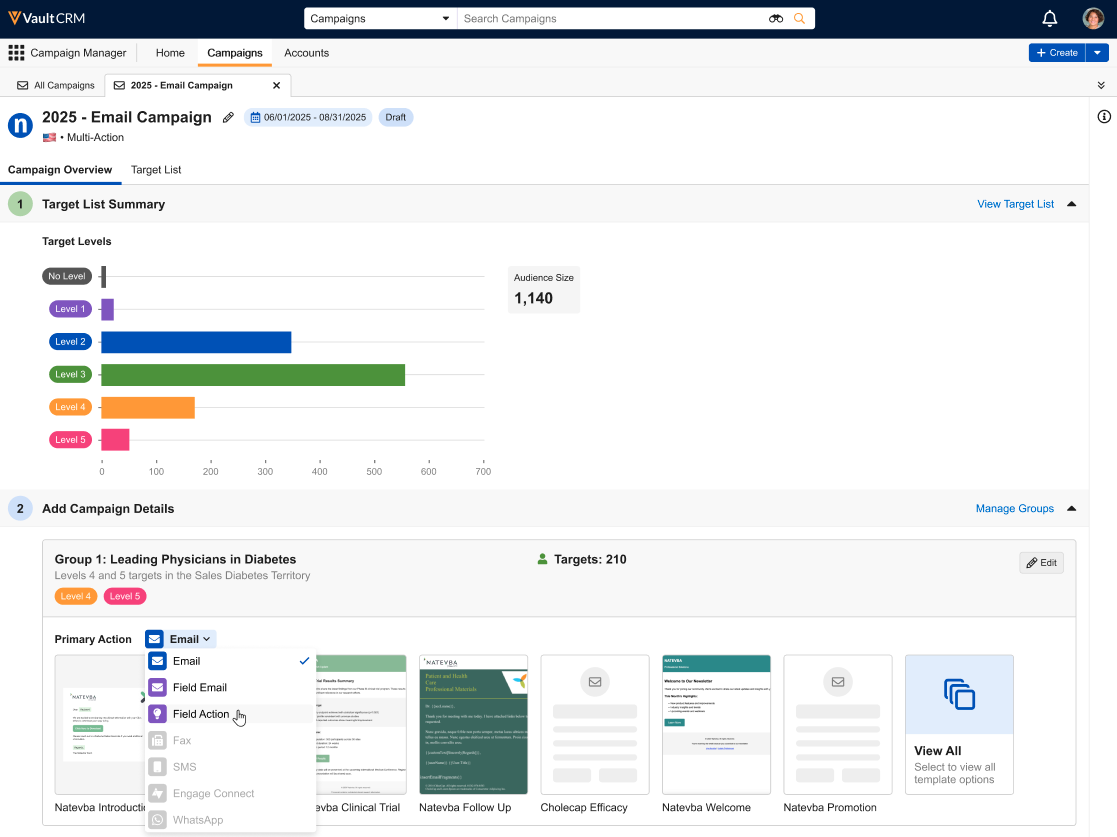
Task: Click the notification bell icon
Action: click(x=1049, y=19)
